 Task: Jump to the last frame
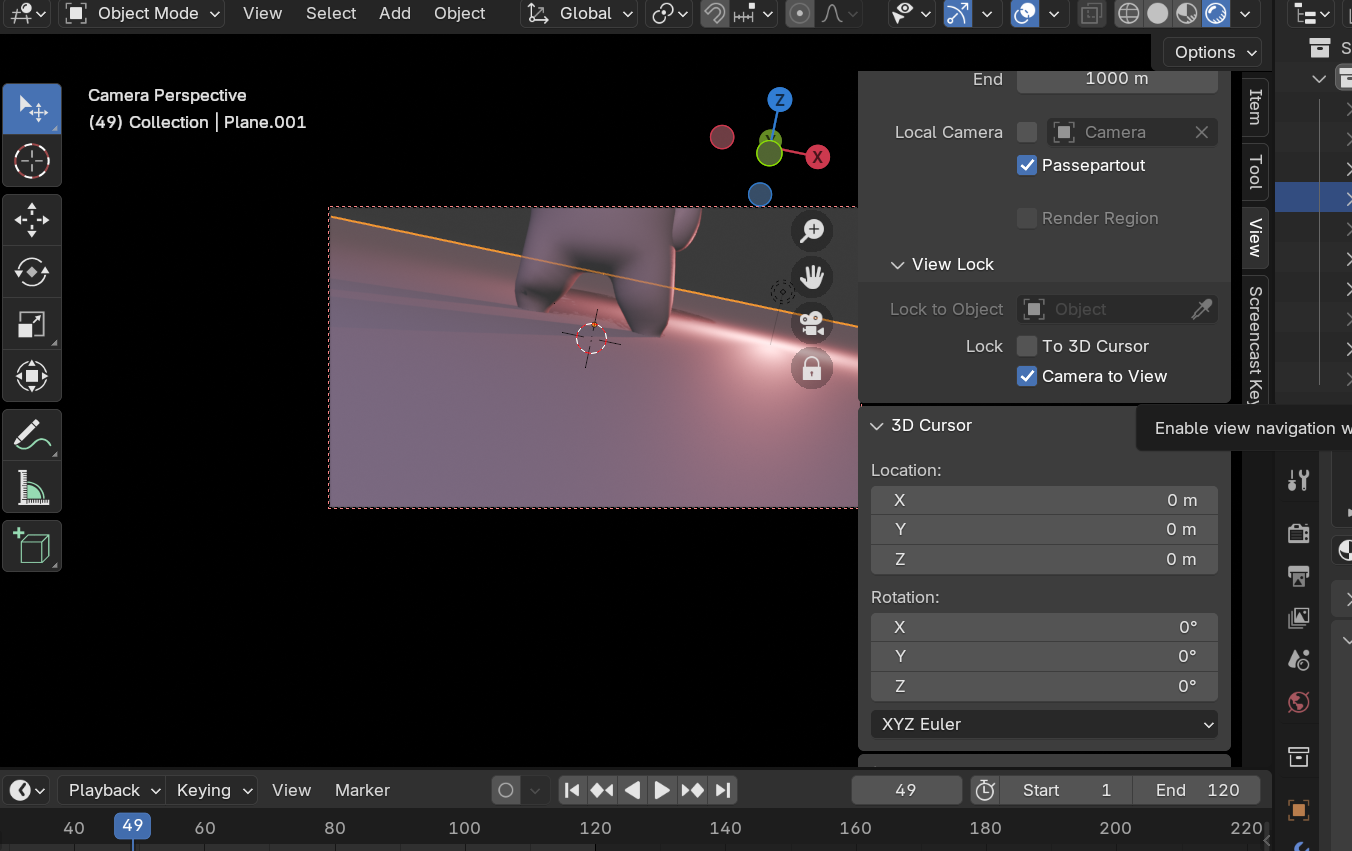point(723,790)
